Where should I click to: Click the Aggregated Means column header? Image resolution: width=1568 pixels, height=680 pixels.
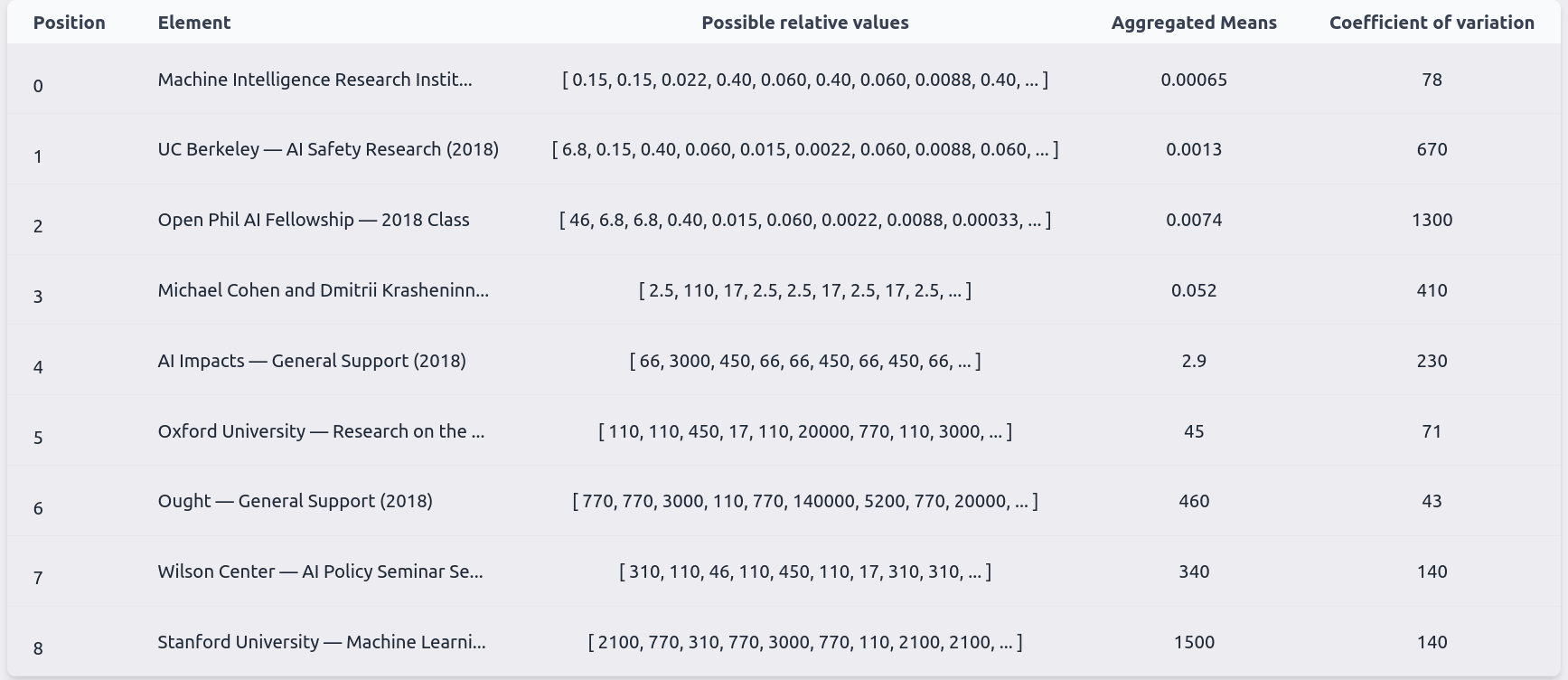[x=1193, y=23]
